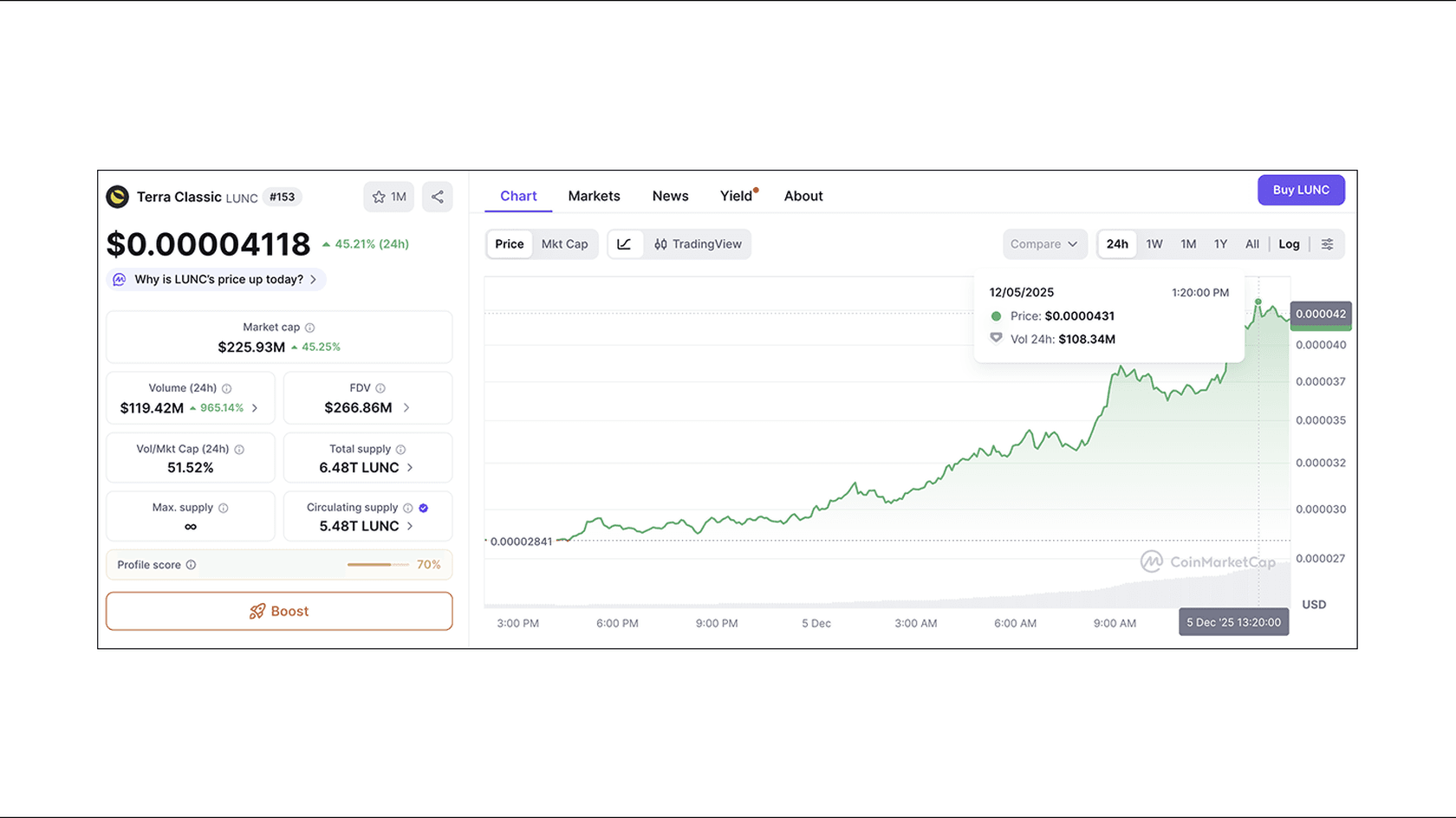Open the Compare dropdown
The width and height of the screenshot is (1456, 818).
tap(1044, 243)
